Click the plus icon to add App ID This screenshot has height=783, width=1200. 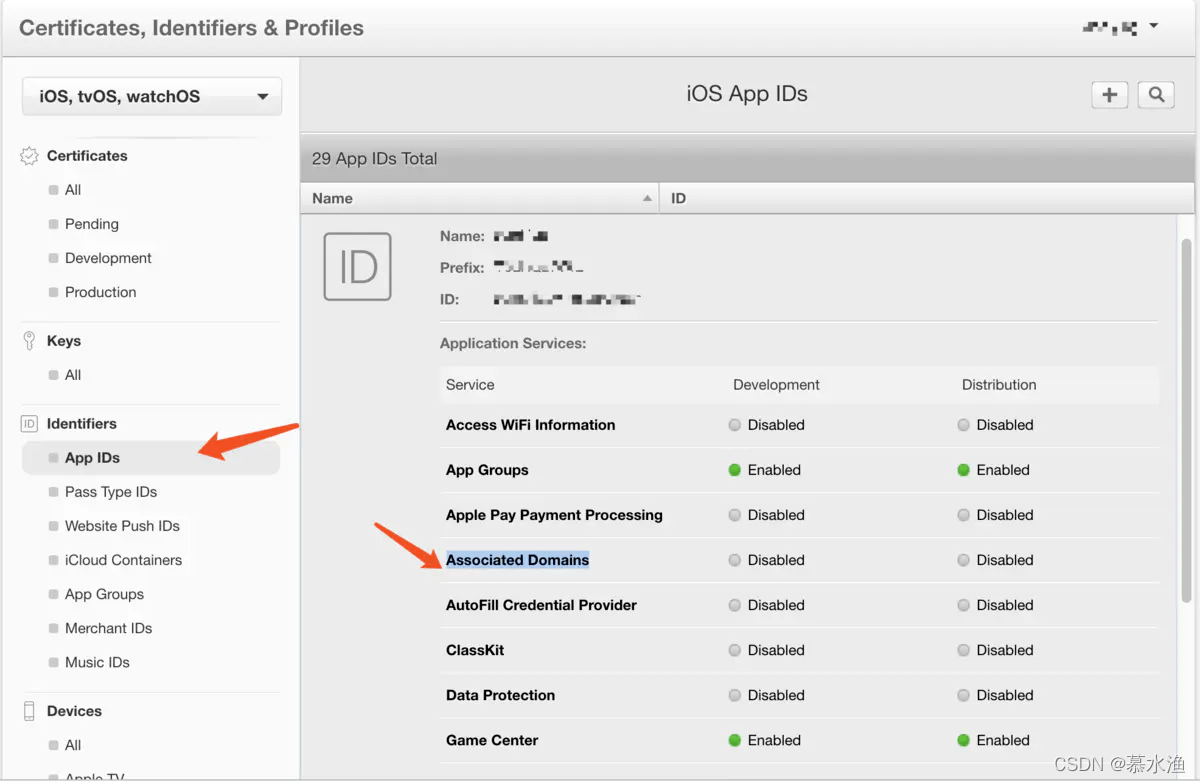point(1109,95)
